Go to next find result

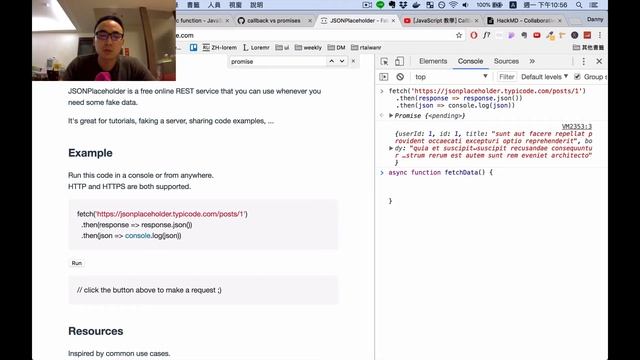point(342,61)
